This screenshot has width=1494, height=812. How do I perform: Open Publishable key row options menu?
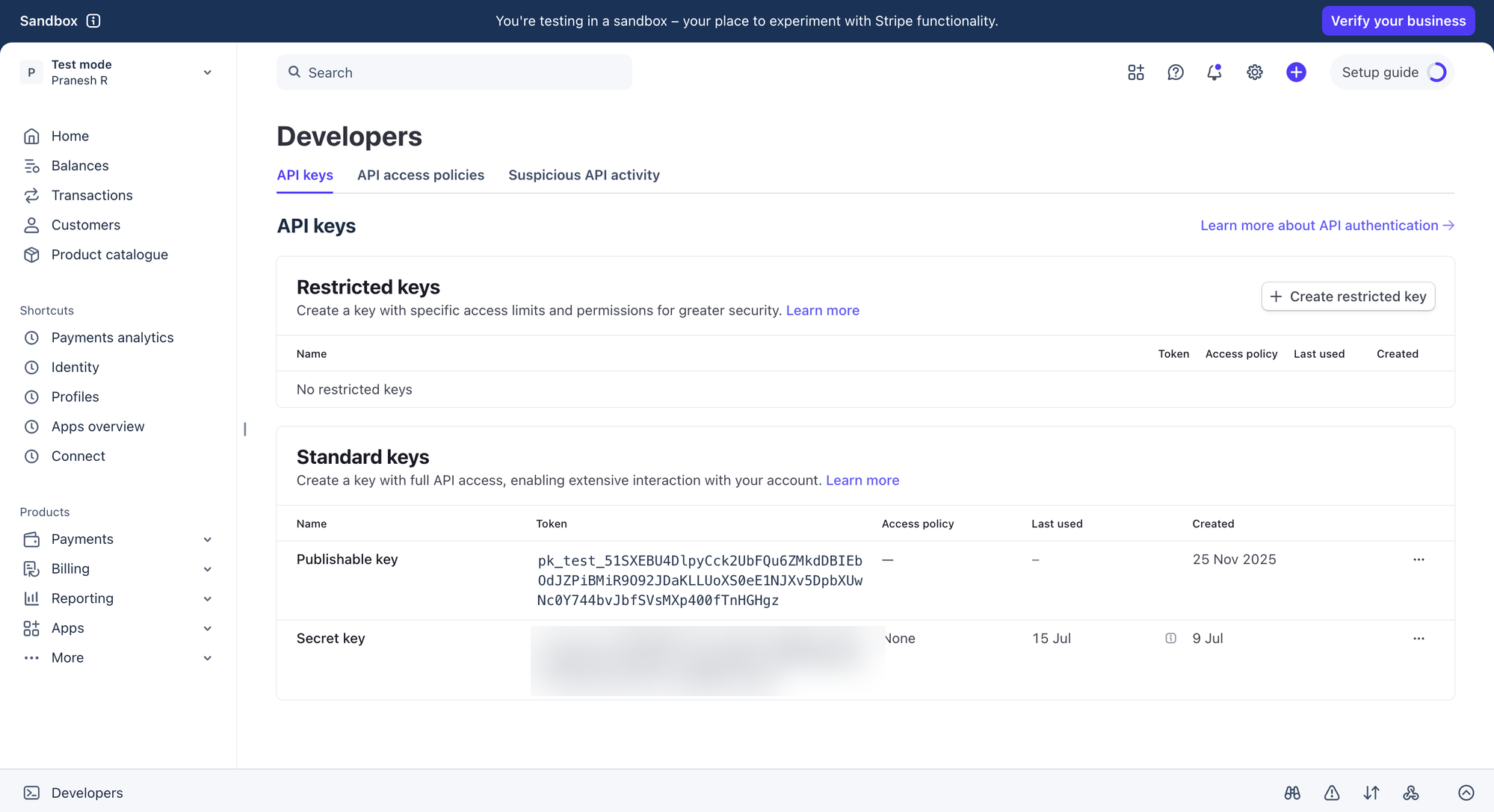tap(1419, 560)
